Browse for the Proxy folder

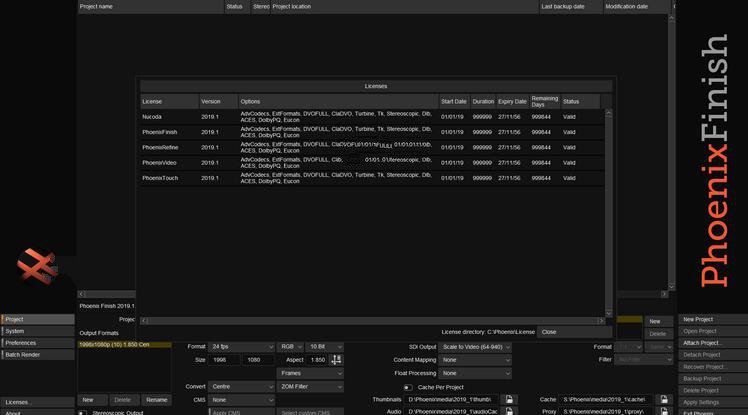[664, 411]
